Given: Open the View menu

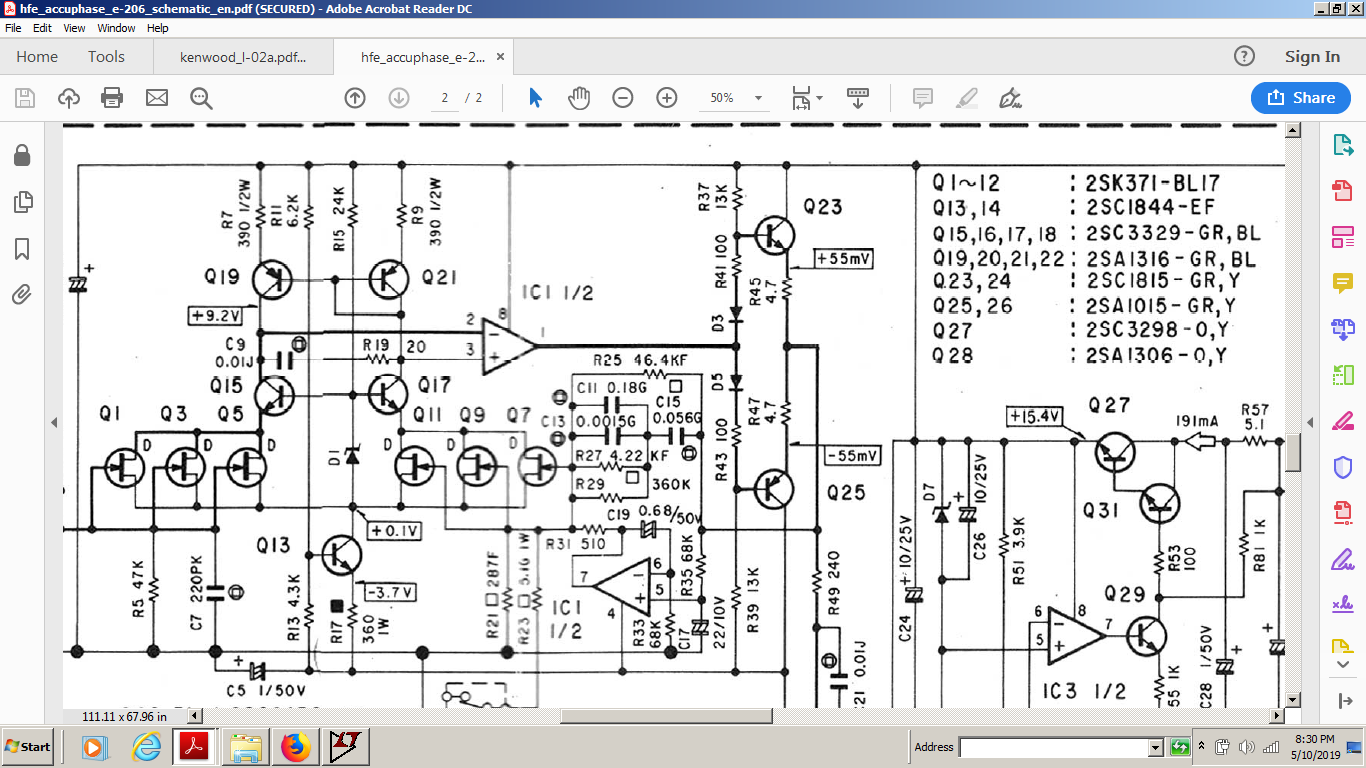Looking at the screenshot, I should [74, 28].
